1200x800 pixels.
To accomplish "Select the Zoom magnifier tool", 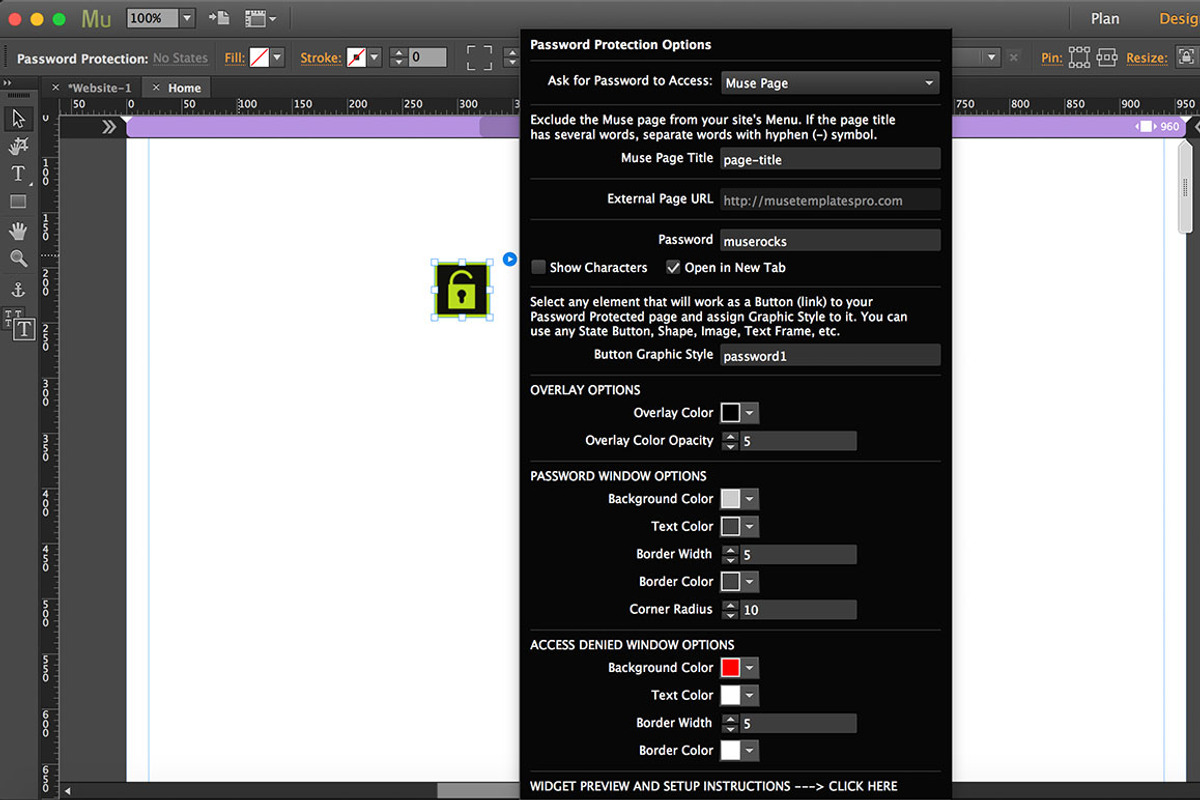I will (18, 259).
